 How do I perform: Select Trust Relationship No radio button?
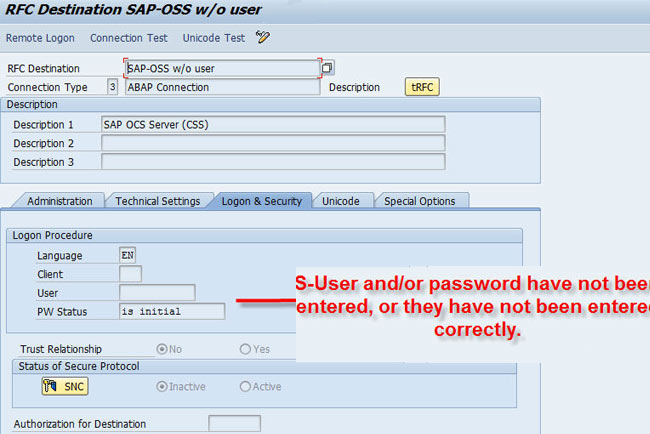[x=162, y=349]
